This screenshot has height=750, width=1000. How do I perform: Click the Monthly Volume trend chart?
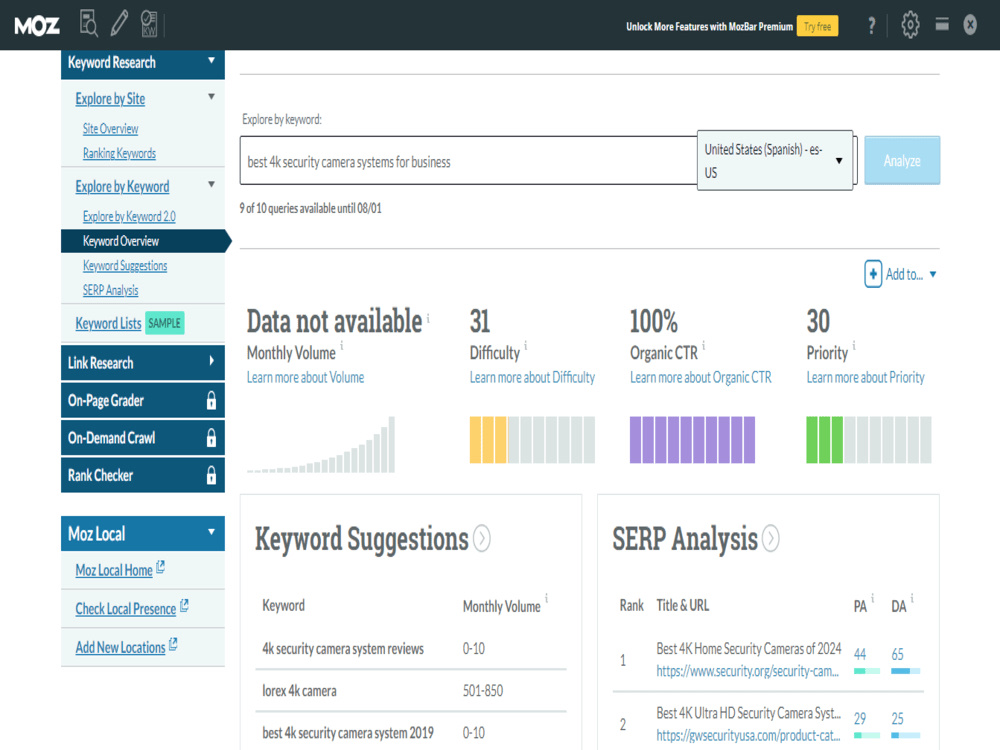click(x=321, y=445)
